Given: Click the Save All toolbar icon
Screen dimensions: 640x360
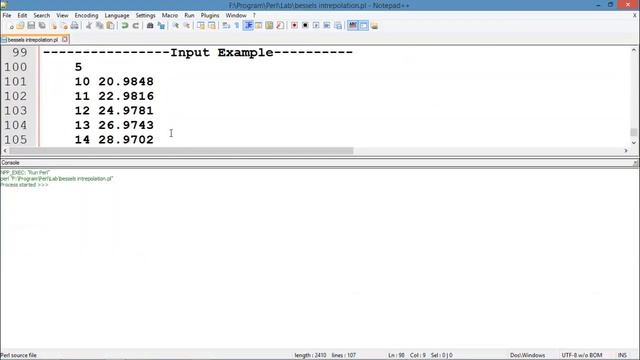Looking at the screenshot, I should [42, 26].
